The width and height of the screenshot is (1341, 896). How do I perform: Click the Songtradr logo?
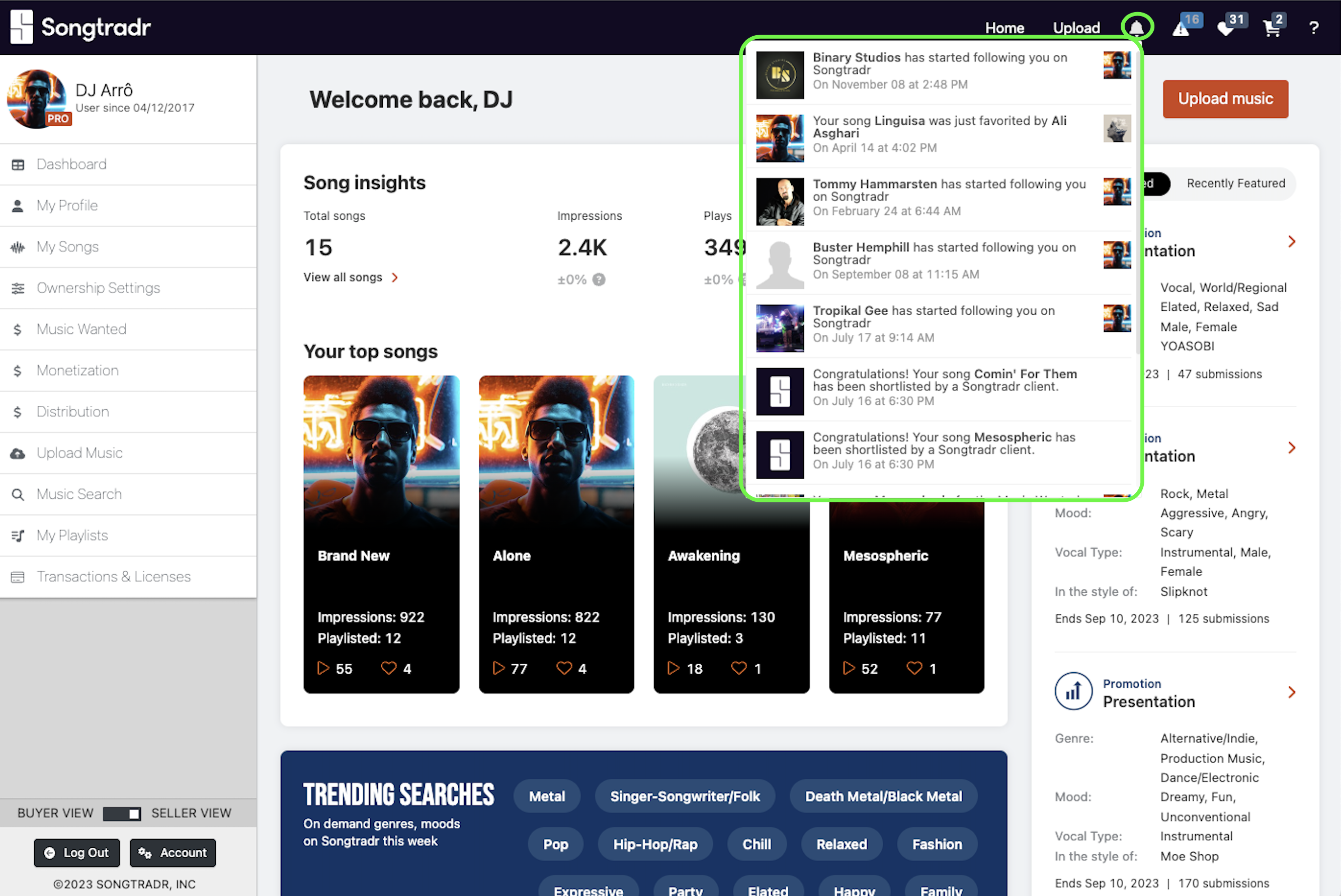coord(80,27)
